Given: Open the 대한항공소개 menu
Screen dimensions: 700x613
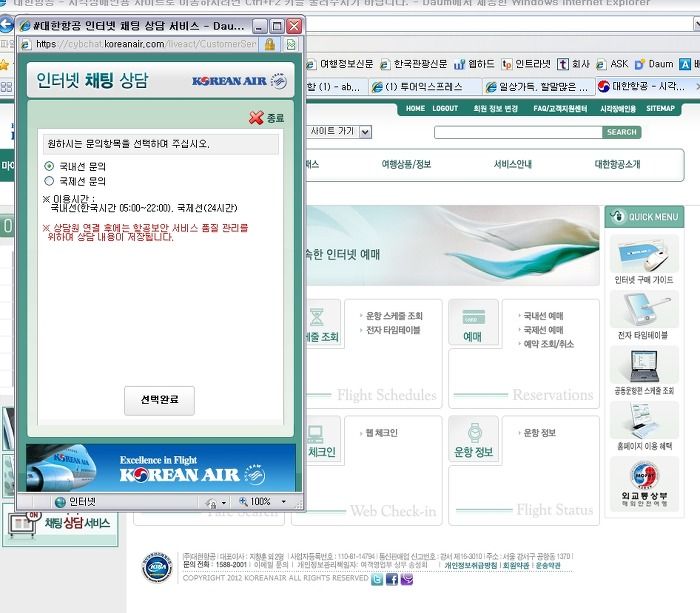Looking at the screenshot, I should pyautogui.click(x=617, y=164).
